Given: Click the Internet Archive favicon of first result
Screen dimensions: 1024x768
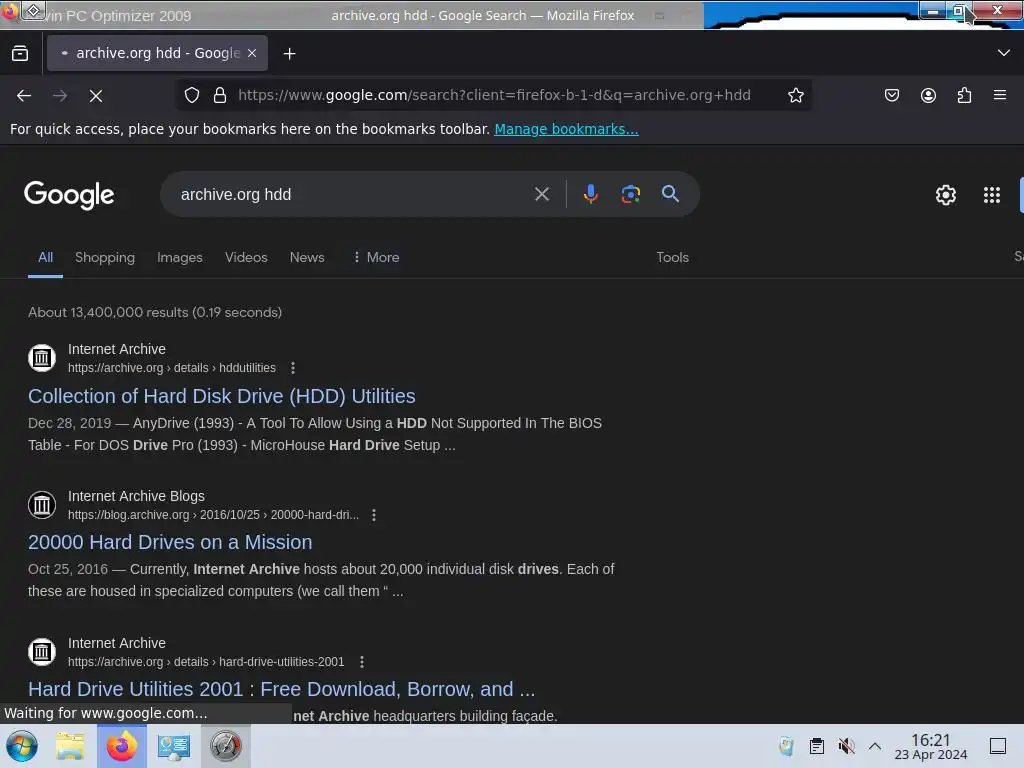Looking at the screenshot, I should point(42,358).
